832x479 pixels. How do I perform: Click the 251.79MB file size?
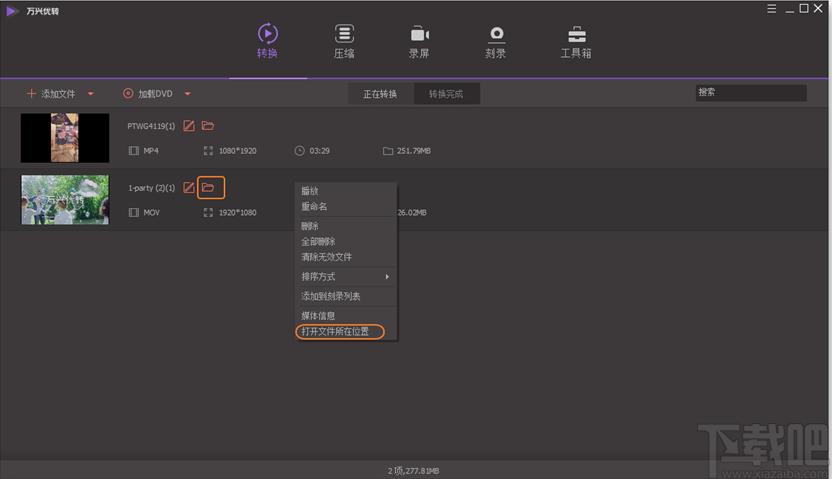coord(414,151)
